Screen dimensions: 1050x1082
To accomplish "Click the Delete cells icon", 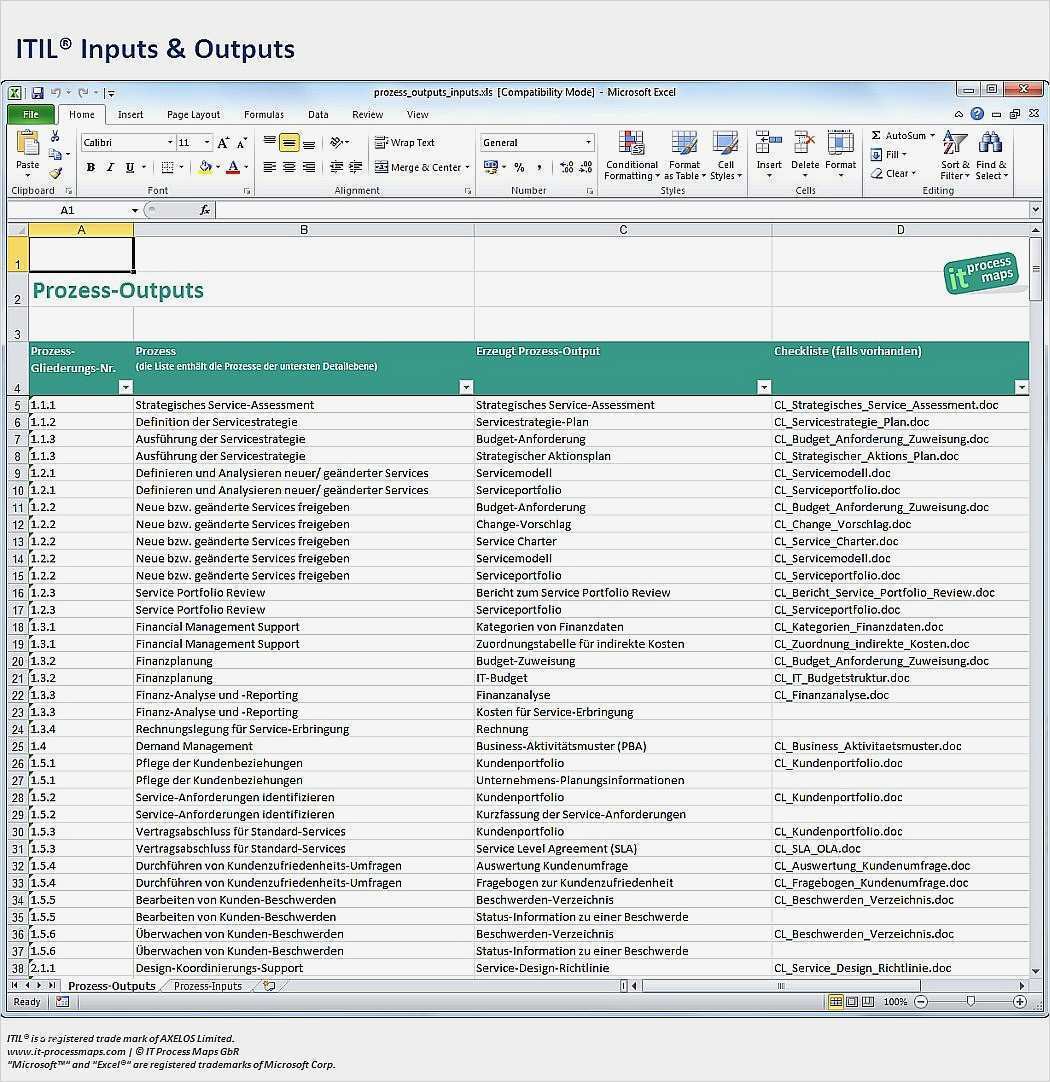I will click(x=804, y=143).
